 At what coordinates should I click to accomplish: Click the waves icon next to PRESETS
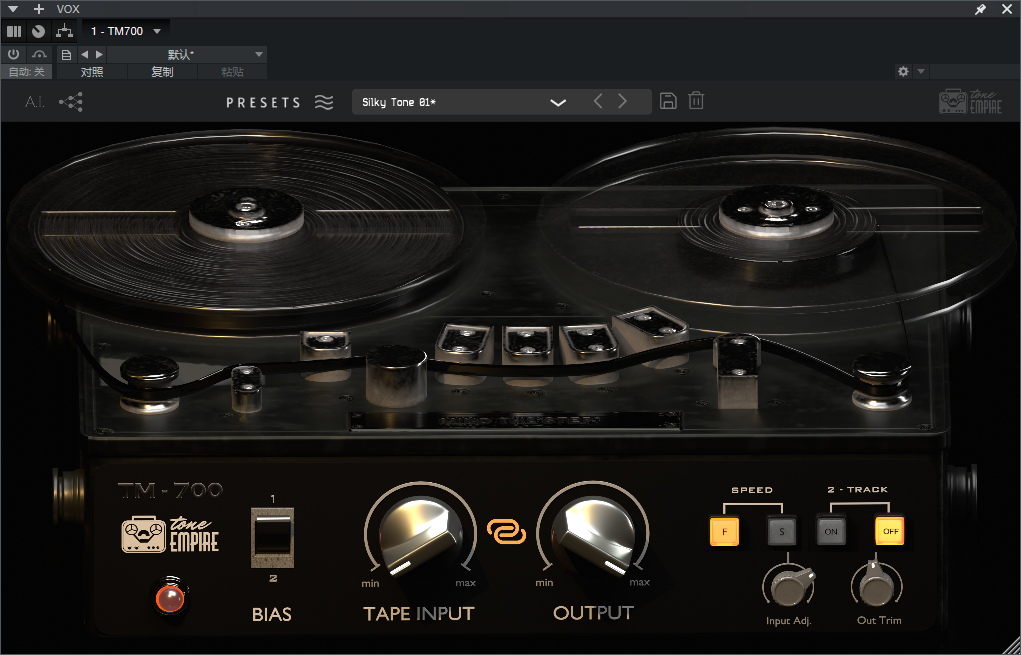(x=324, y=102)
